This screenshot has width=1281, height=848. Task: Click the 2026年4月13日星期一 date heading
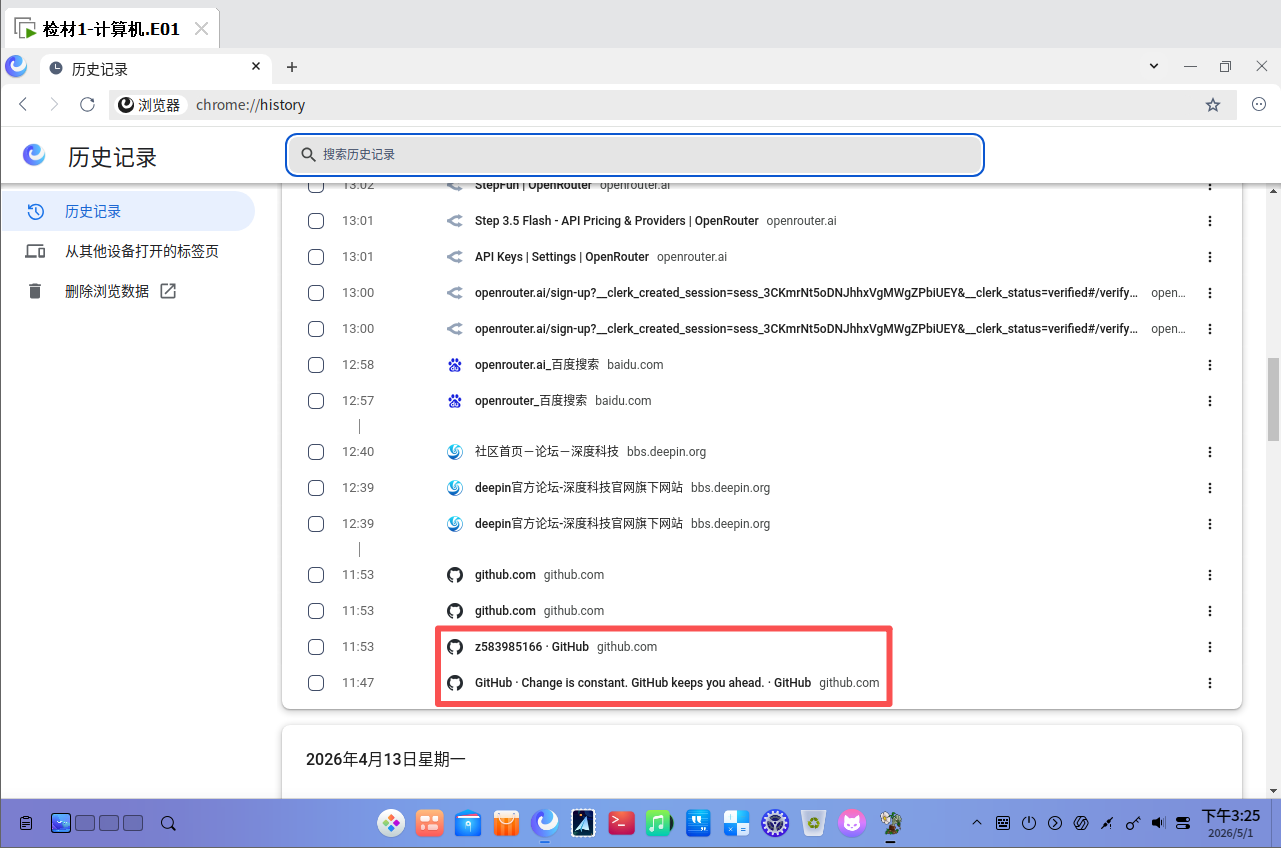click(386, 759)
